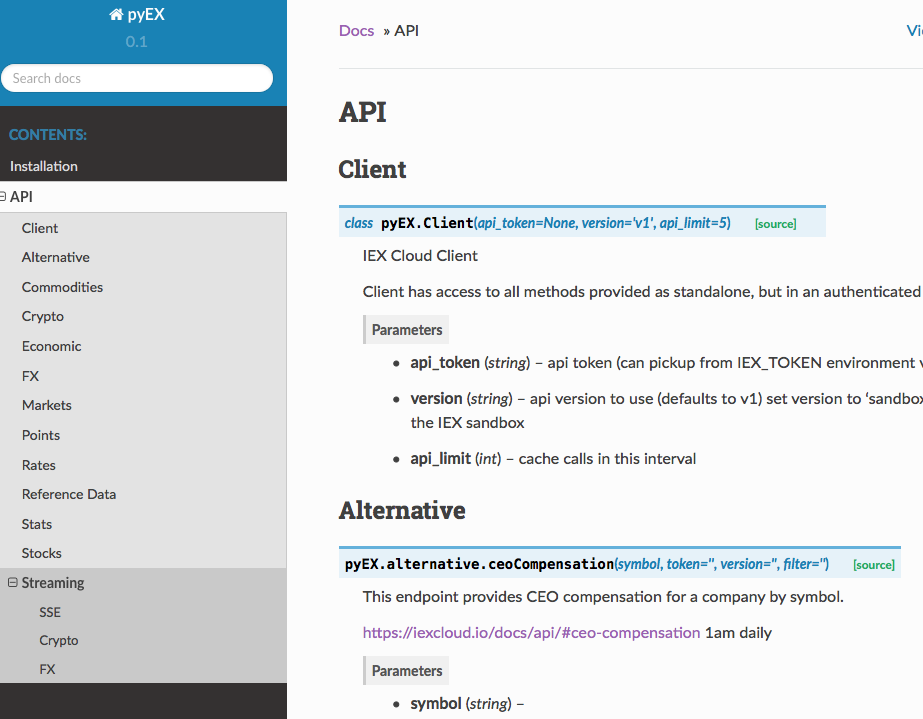Collapse the API section expander
Viewport: 923px width, 719px height.
pos(2,197)
